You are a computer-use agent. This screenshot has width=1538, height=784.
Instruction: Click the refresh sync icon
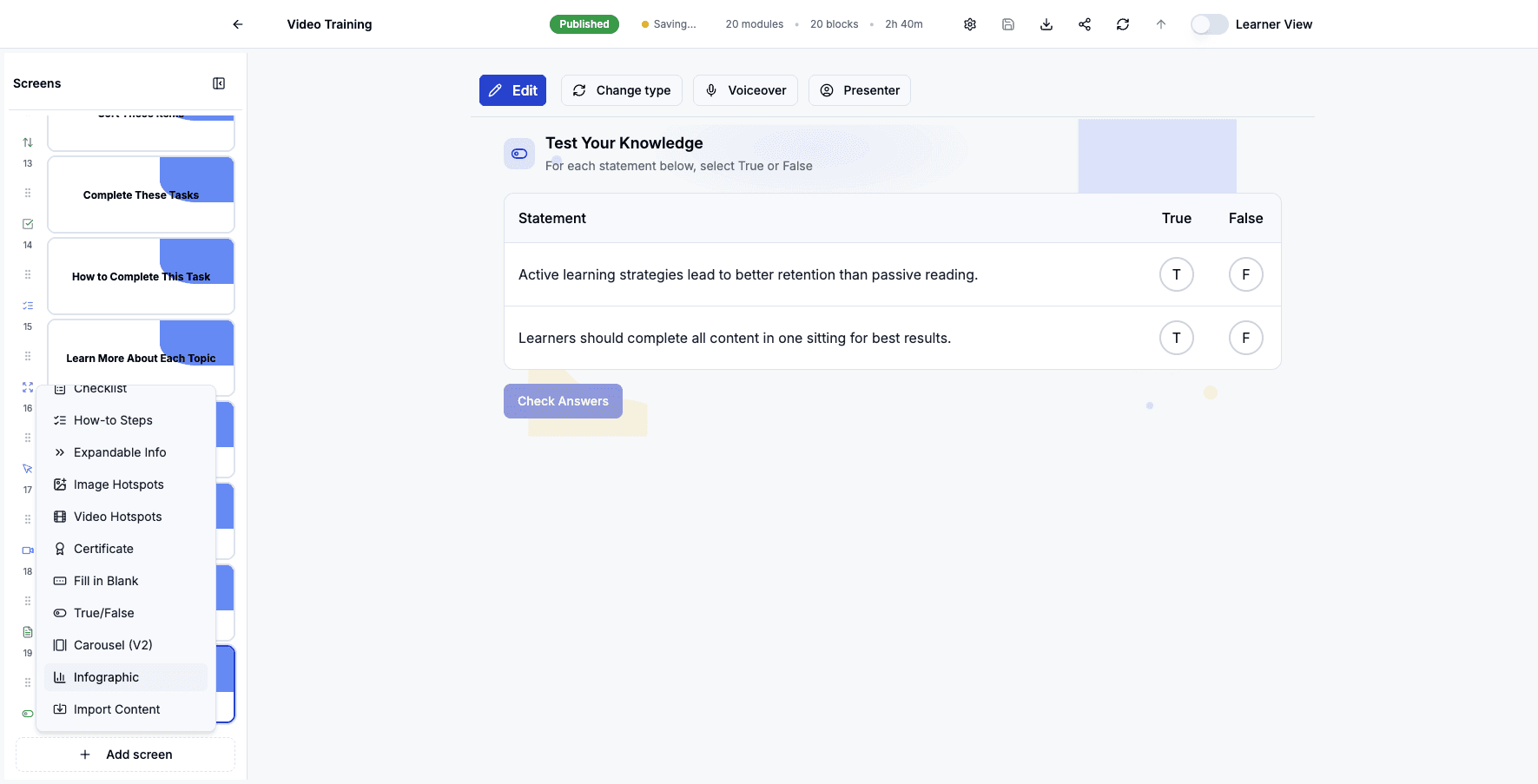pyautogui.click(x=1123, y=24)
